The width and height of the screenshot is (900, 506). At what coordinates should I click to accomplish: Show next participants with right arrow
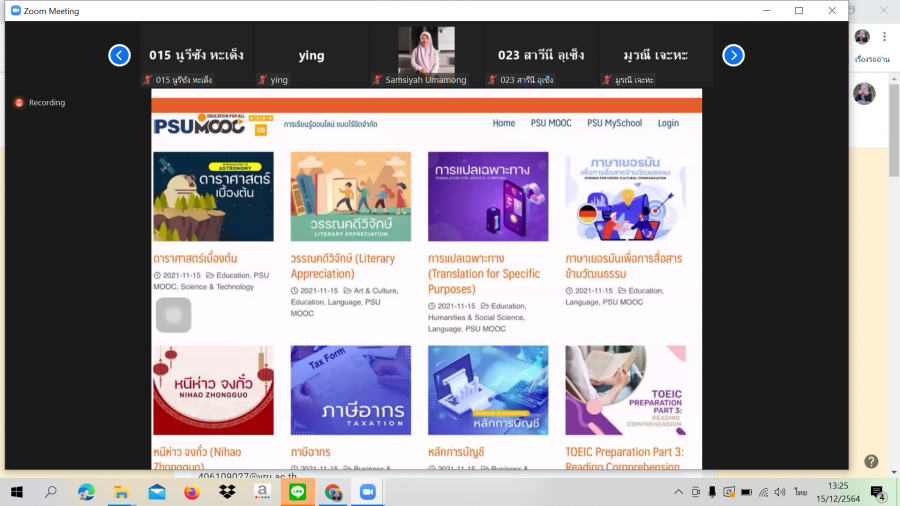(x=733, y=55)
